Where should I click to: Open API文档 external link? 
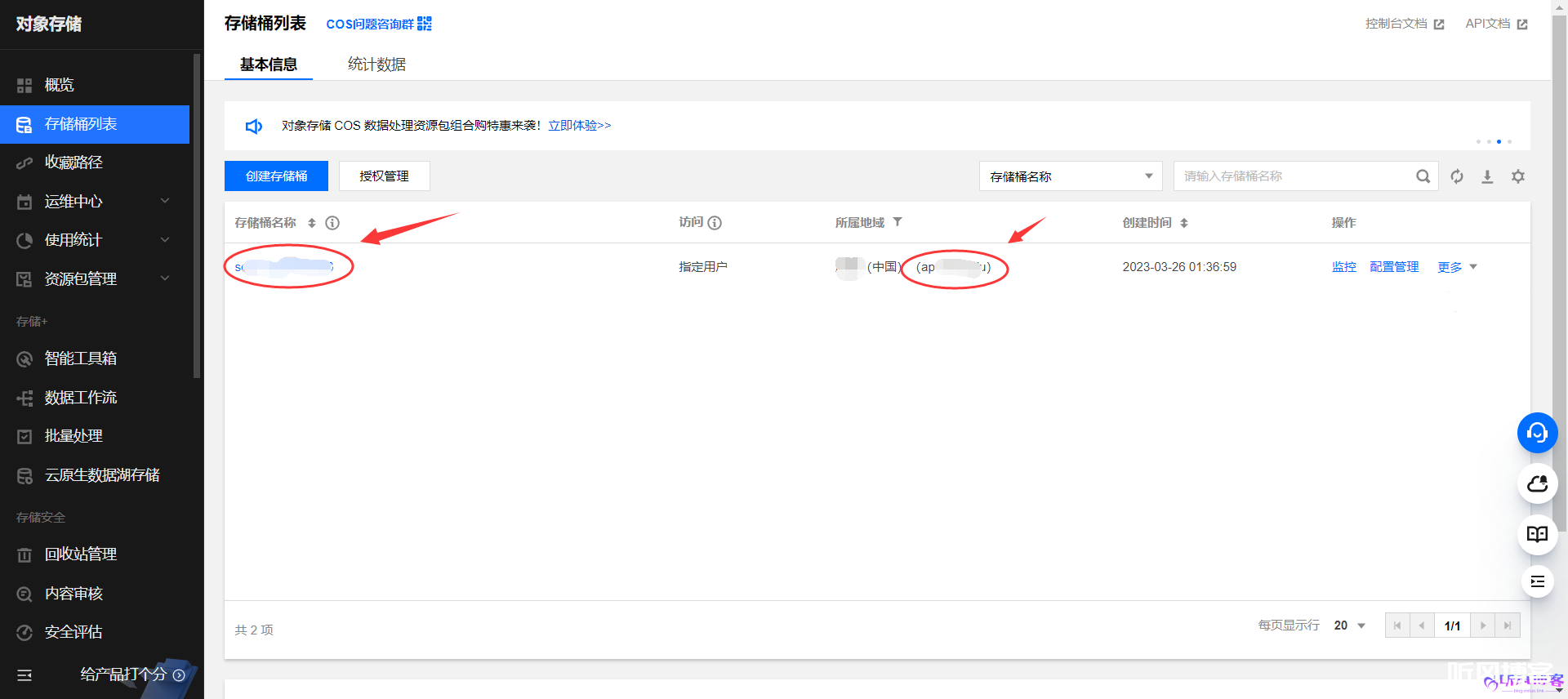1496,24
